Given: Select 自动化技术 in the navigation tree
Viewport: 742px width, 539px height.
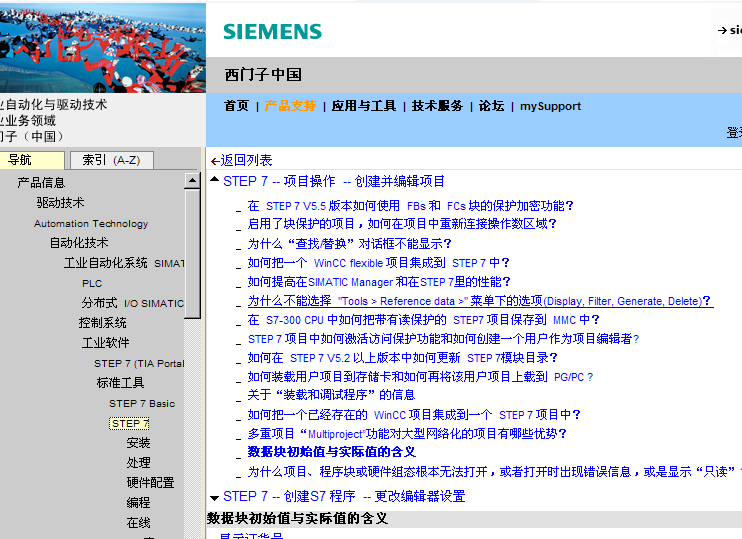Looking at the screenshot, I should 79,243.
